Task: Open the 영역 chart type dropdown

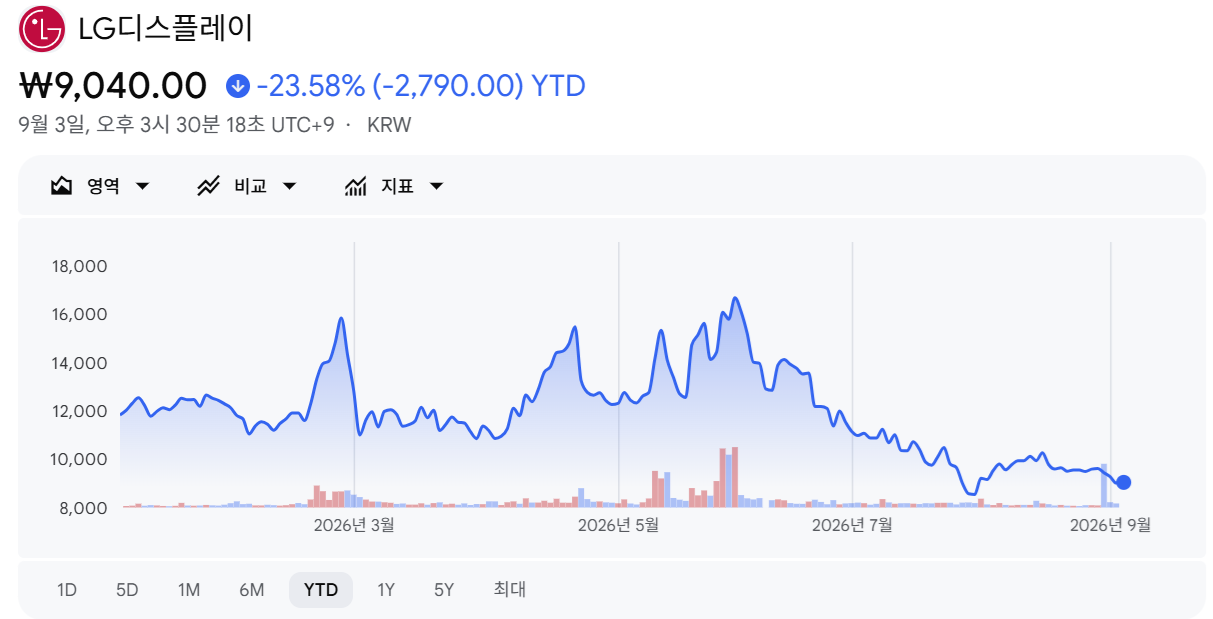Action: pyautogui.click(x=101, y=186)
